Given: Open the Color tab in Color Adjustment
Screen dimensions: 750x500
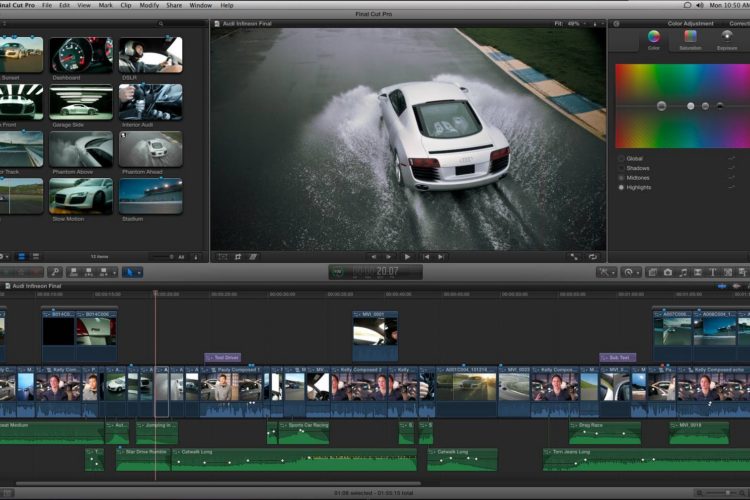Looking at the screenshot, I should 654,38.
